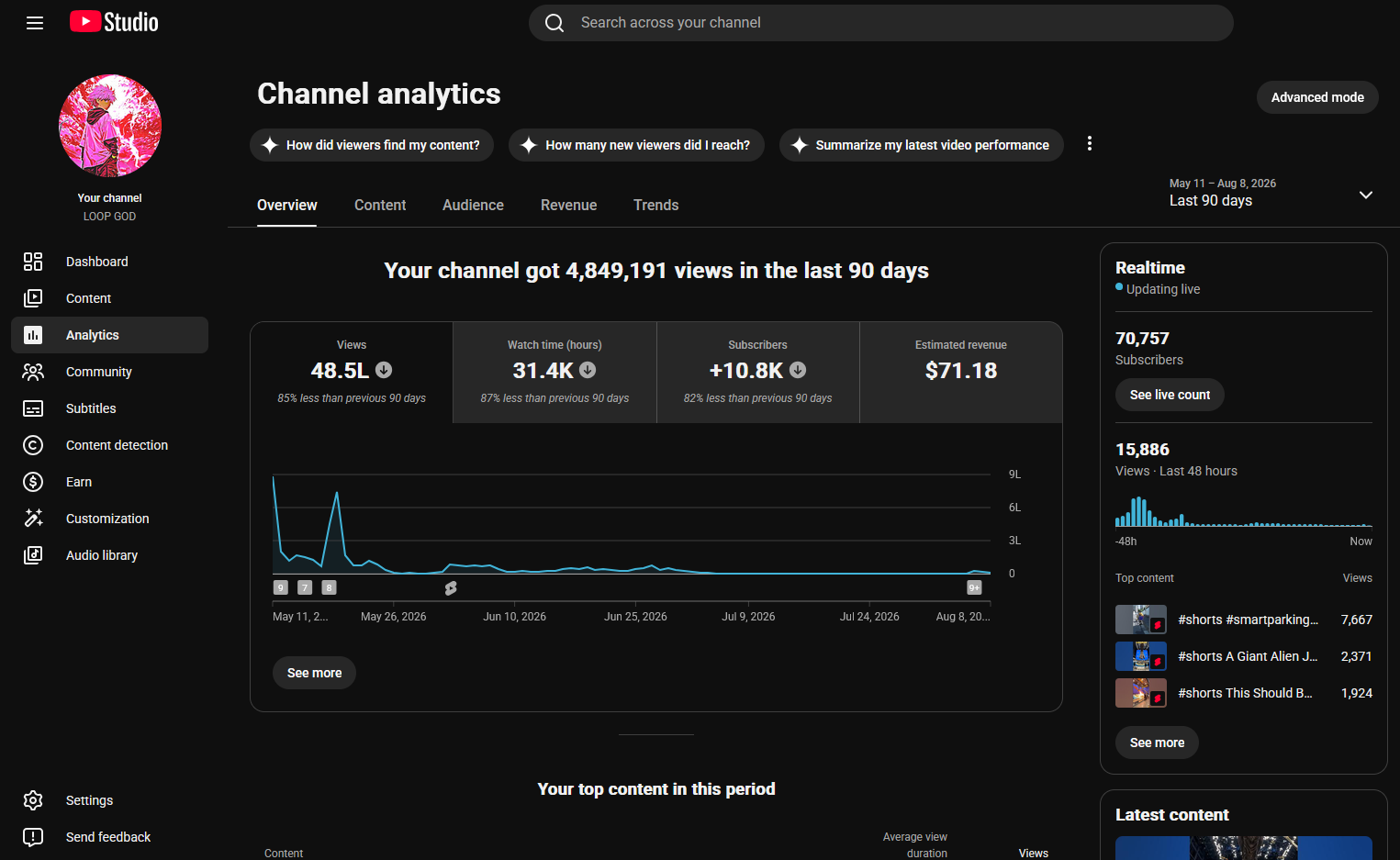Viewport: 1400px width, 860px height.
Task: Click Send feedback icon
Action: click(33, 837)
